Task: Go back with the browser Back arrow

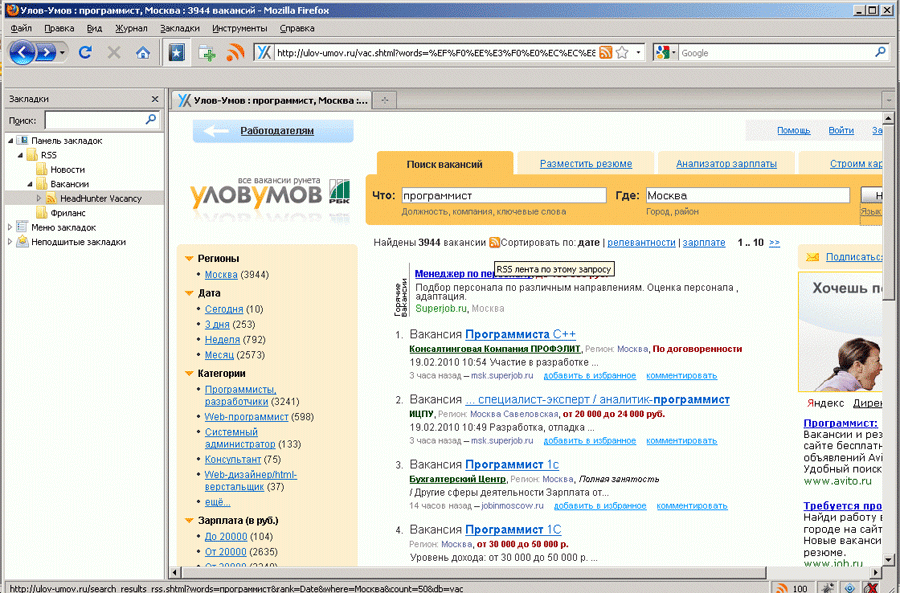Action: click(22, 53)
